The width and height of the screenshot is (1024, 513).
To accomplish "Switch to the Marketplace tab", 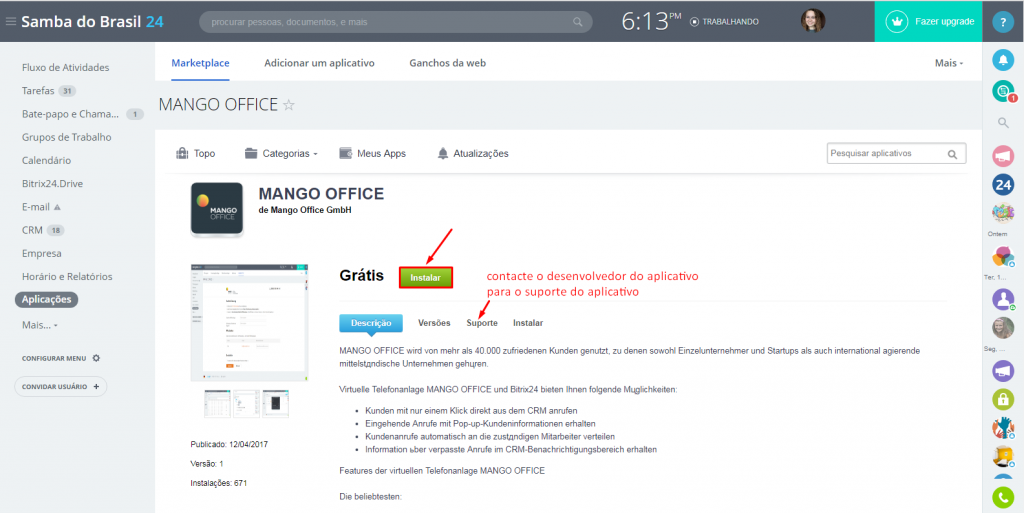I will point(200,63).
